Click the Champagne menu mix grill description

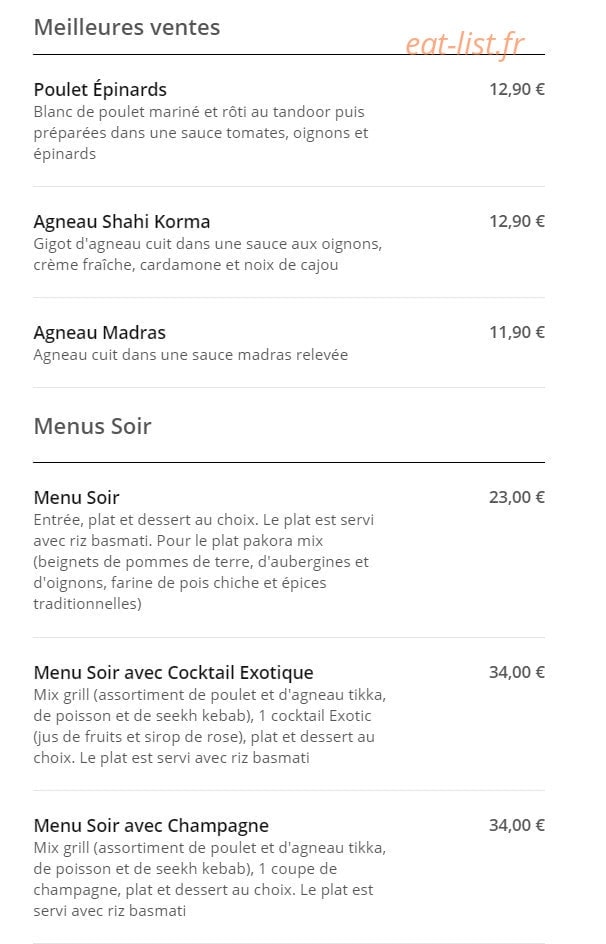tap(209, 879)
